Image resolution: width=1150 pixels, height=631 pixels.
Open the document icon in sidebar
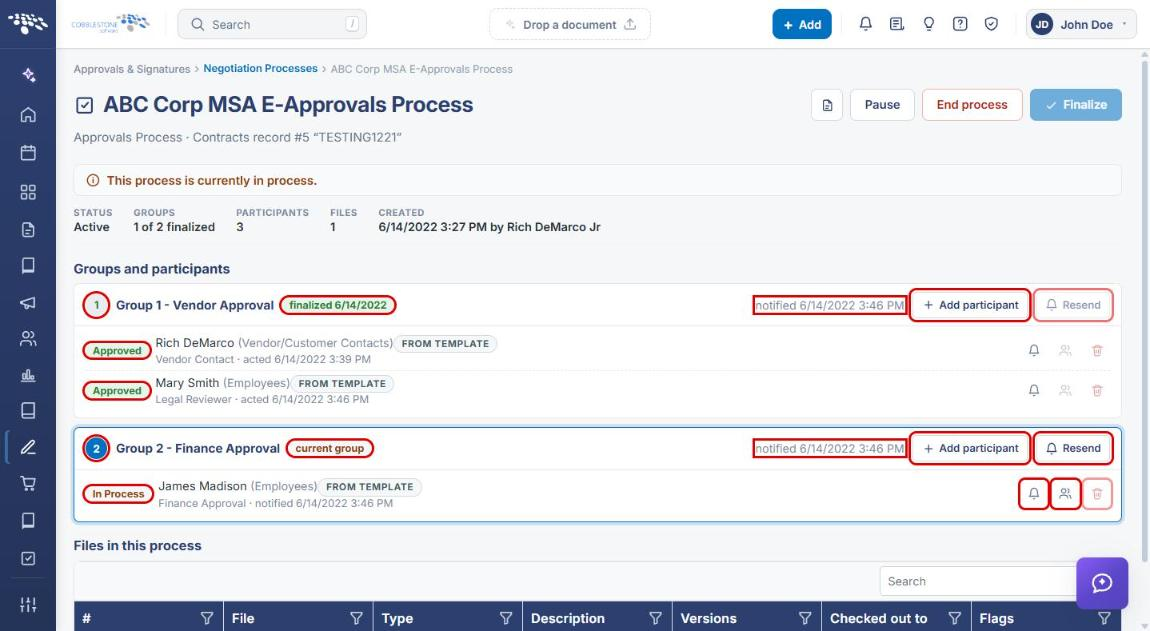28,230
